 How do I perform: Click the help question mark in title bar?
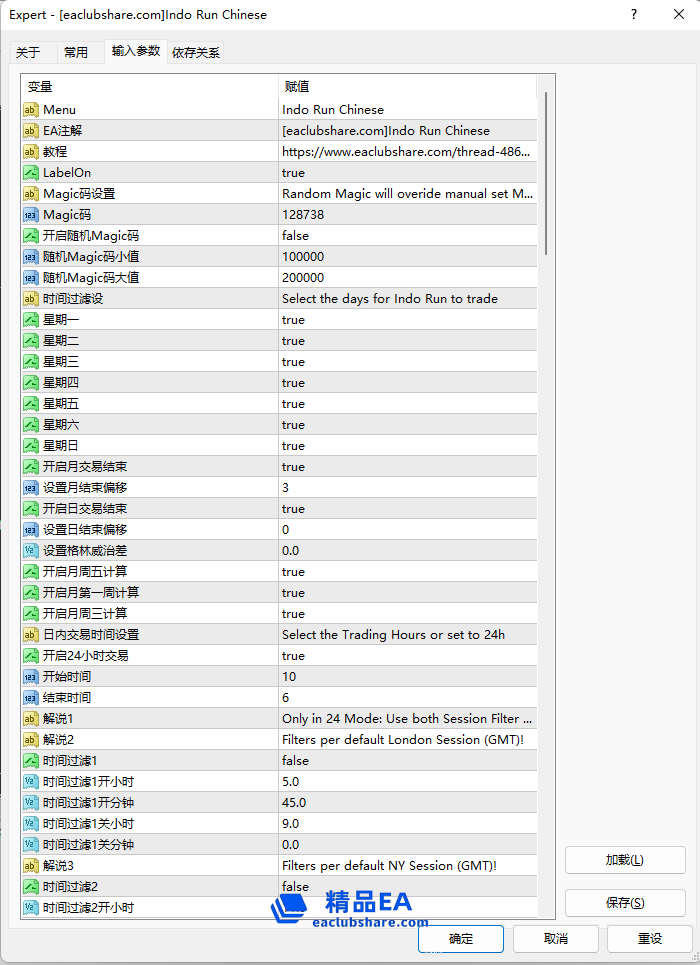pos(634,15)
